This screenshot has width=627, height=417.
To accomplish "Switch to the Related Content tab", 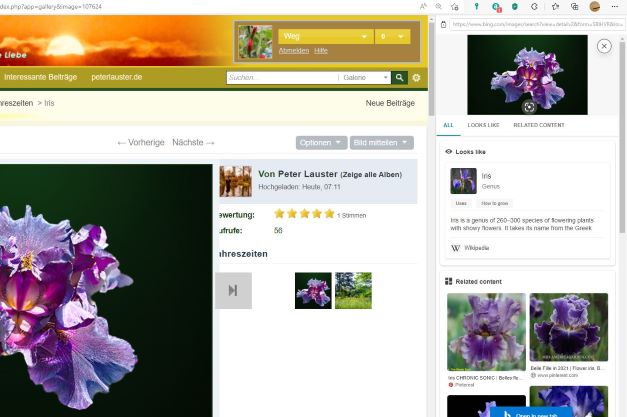I will tap(538, 125).
